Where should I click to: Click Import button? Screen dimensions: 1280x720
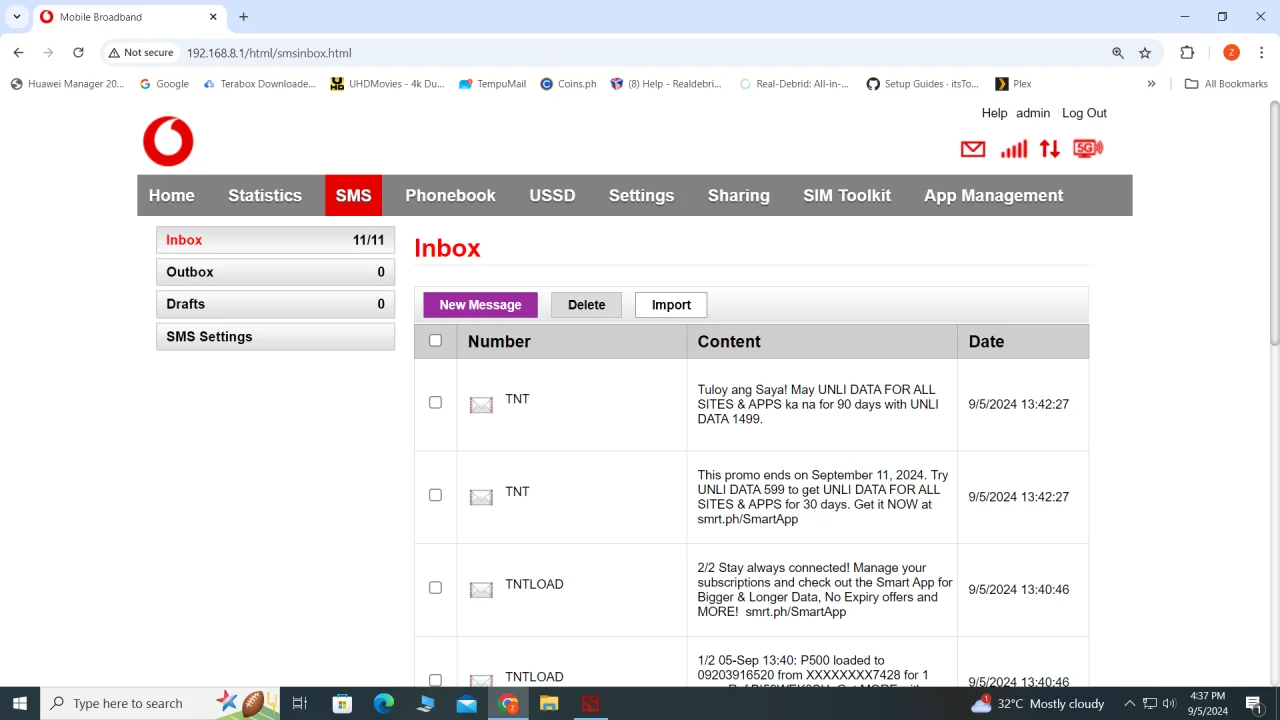[x=671, y=305]
